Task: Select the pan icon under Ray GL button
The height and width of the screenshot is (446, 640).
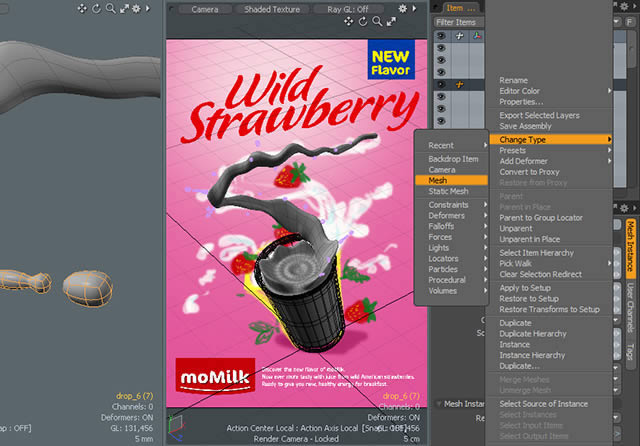Action: [x=349, y=22]
